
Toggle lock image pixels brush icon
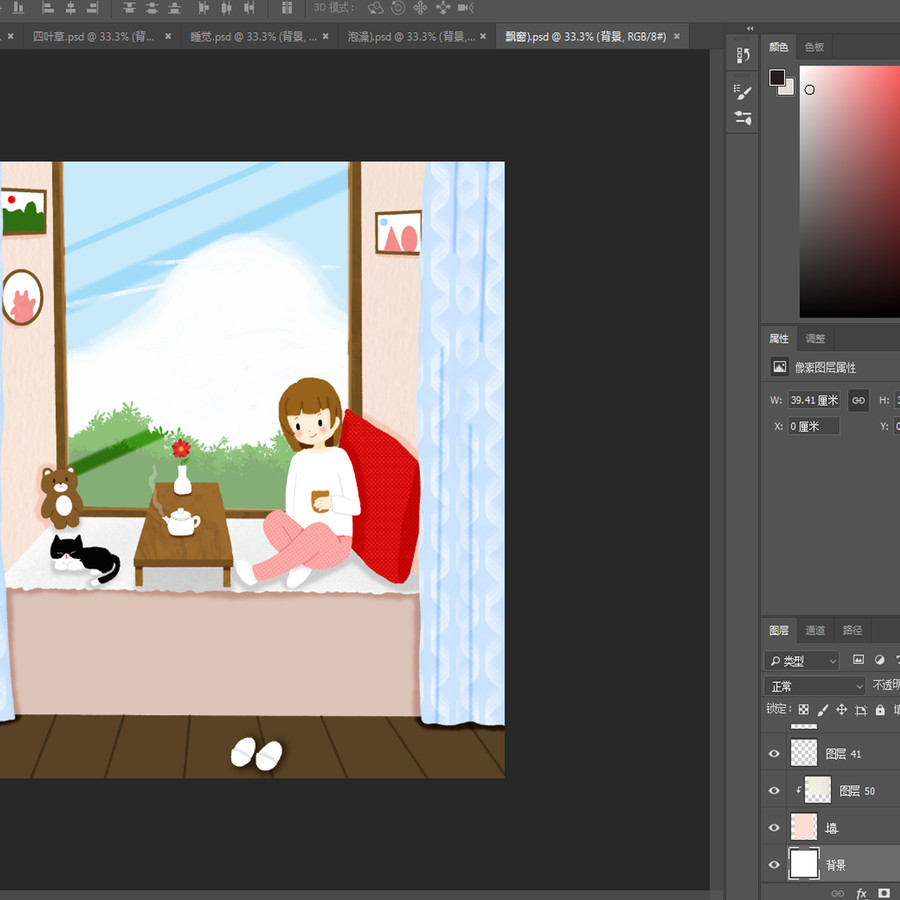[823, 710]
